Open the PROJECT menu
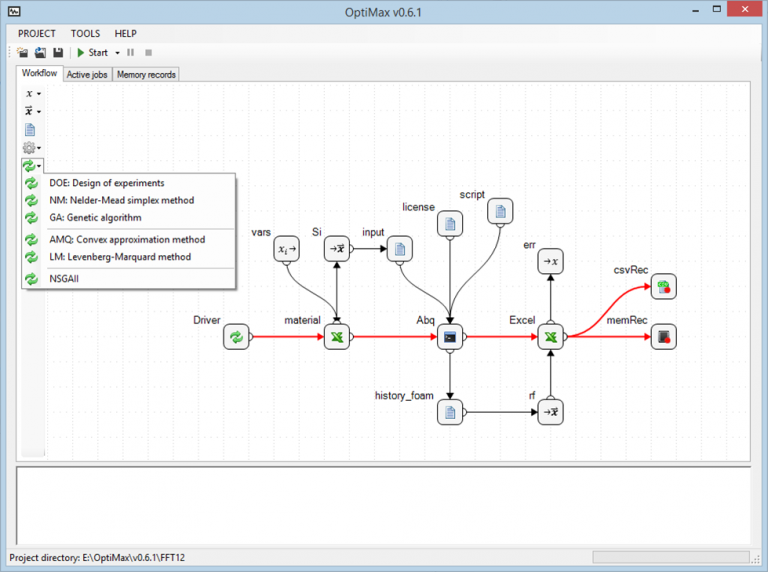Screen dimensions: 768x572 [37, 33]
